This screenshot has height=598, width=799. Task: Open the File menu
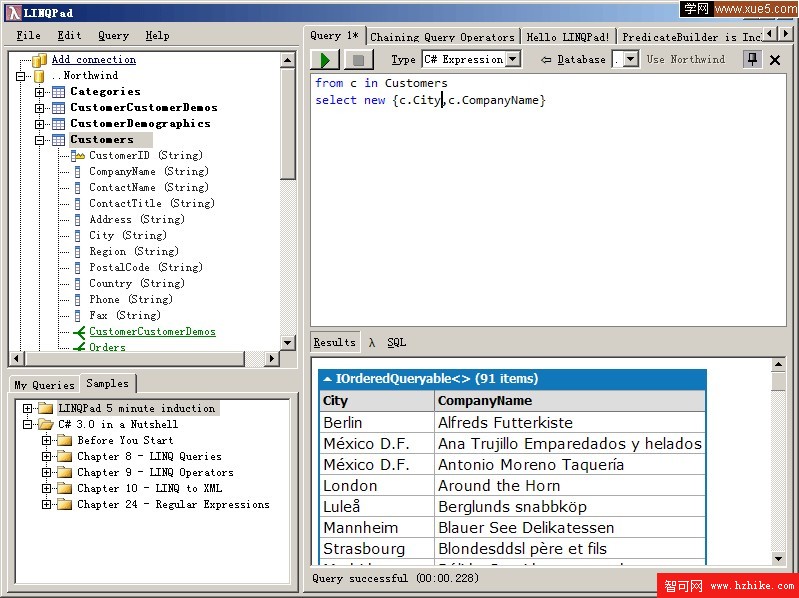click(29, 36)
